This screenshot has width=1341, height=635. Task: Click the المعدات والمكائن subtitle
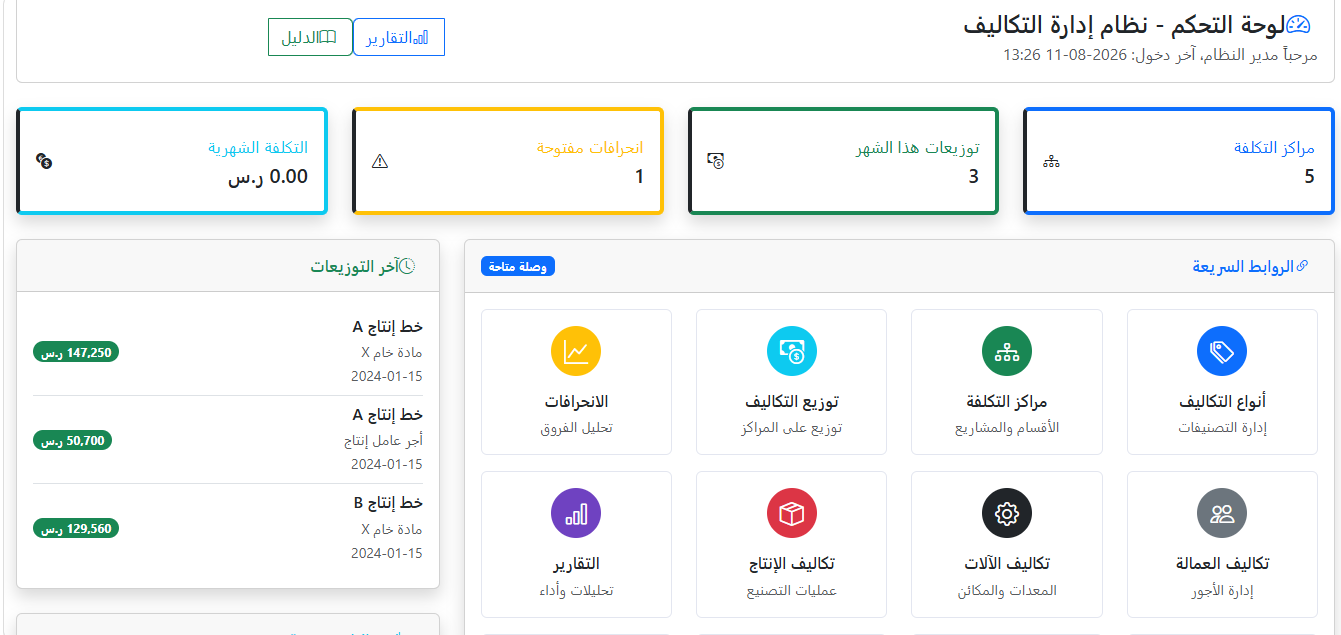(1007, 590)
